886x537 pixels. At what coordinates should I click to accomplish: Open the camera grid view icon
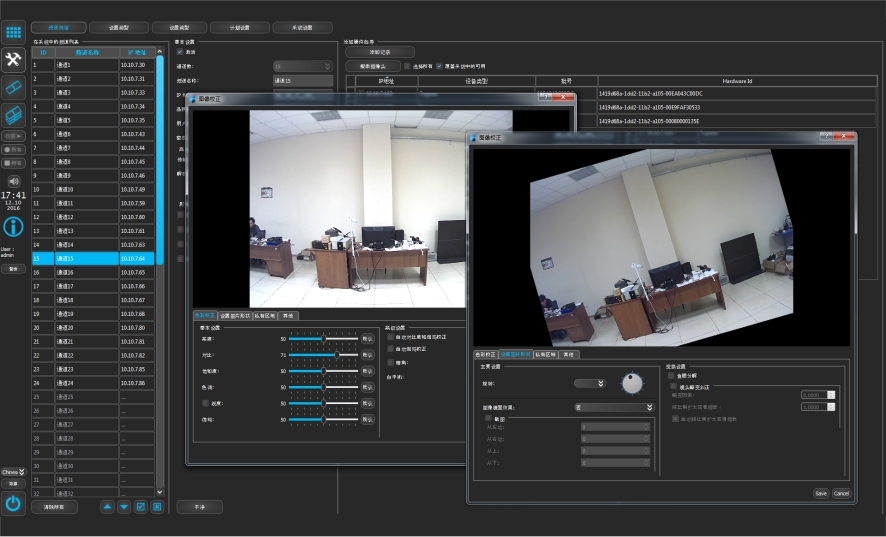[13, 32]
